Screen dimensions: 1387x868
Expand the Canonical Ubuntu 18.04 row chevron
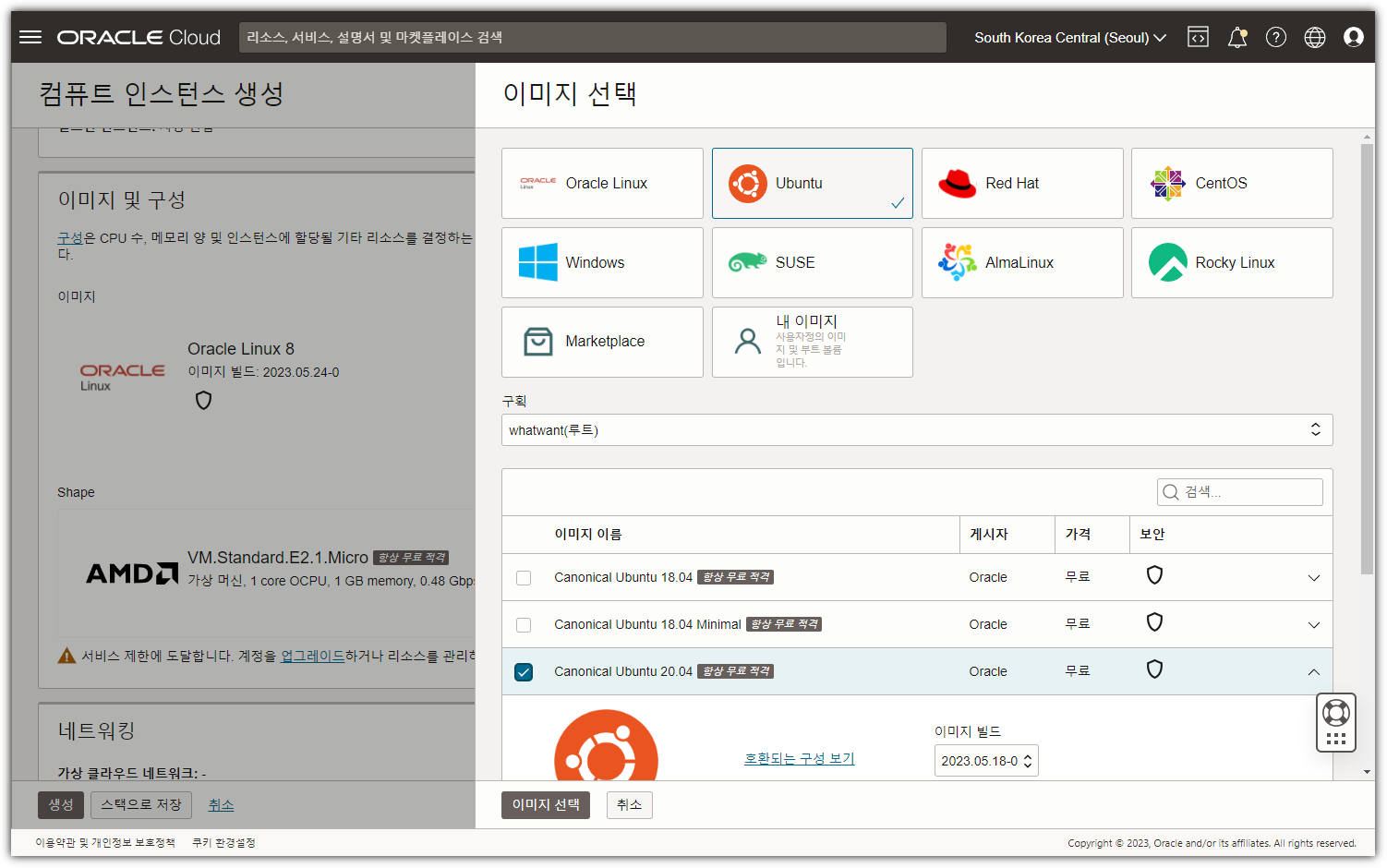[1314, 578]
